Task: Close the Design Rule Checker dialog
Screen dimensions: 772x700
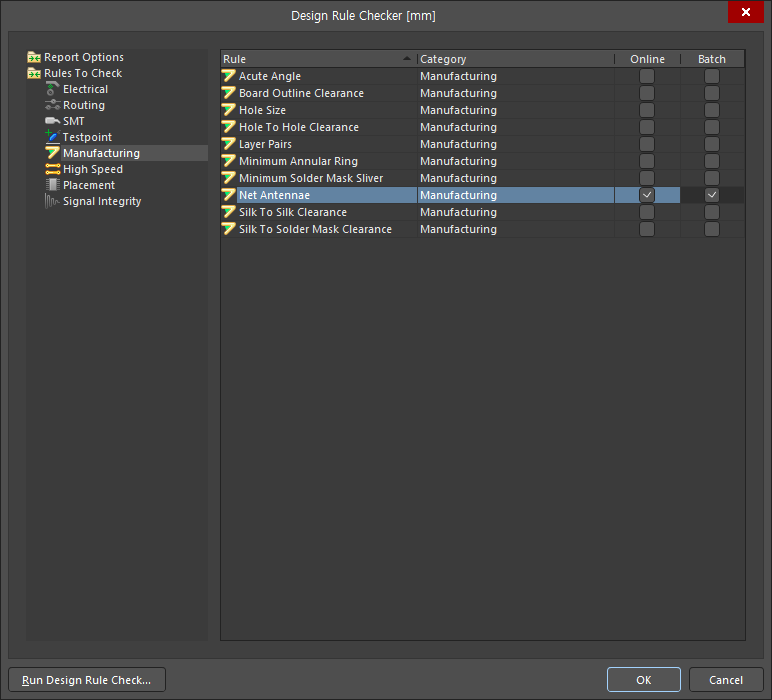Action: [746, 12]
